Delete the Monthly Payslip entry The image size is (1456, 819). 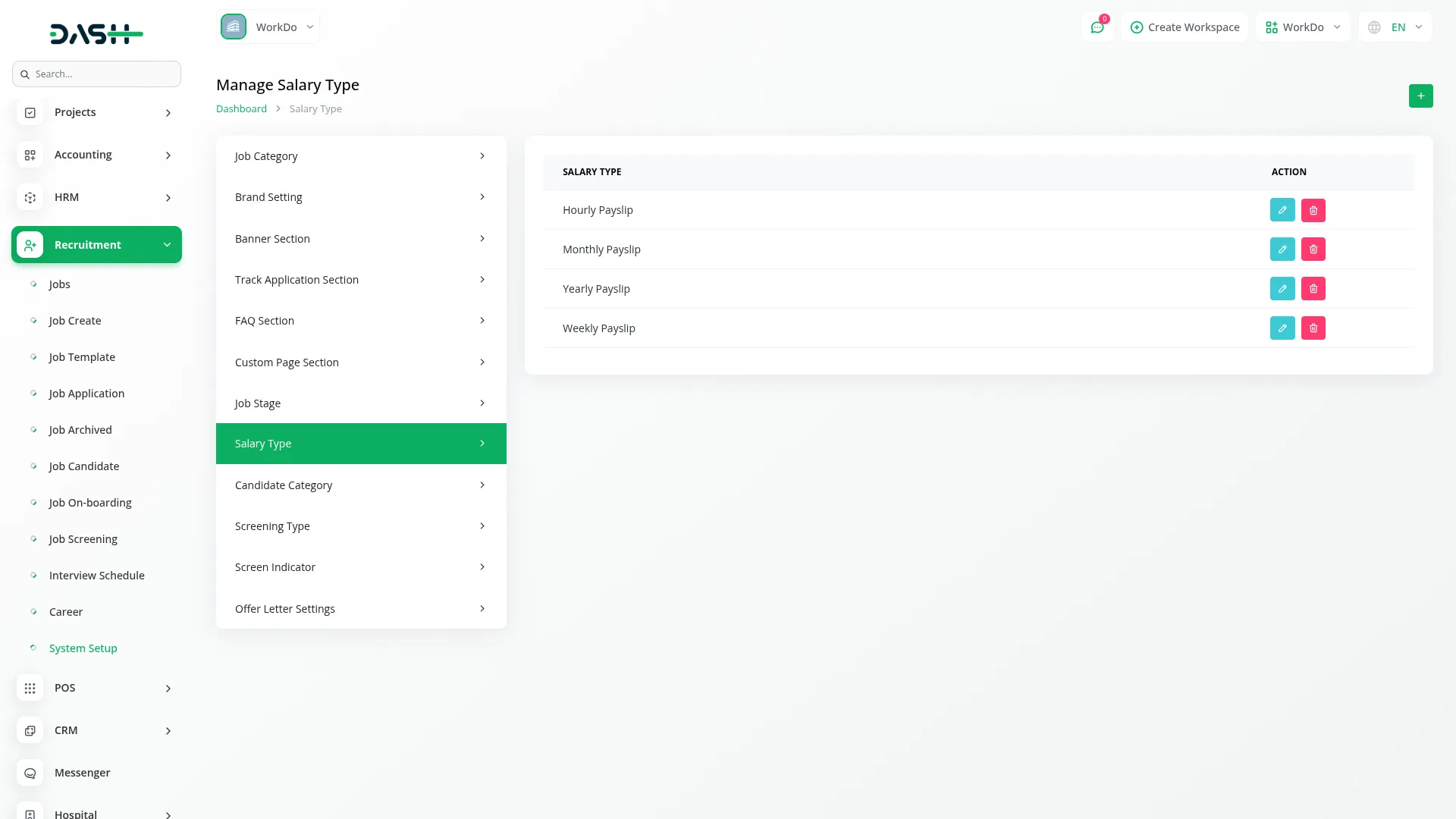coord(1313,249)
